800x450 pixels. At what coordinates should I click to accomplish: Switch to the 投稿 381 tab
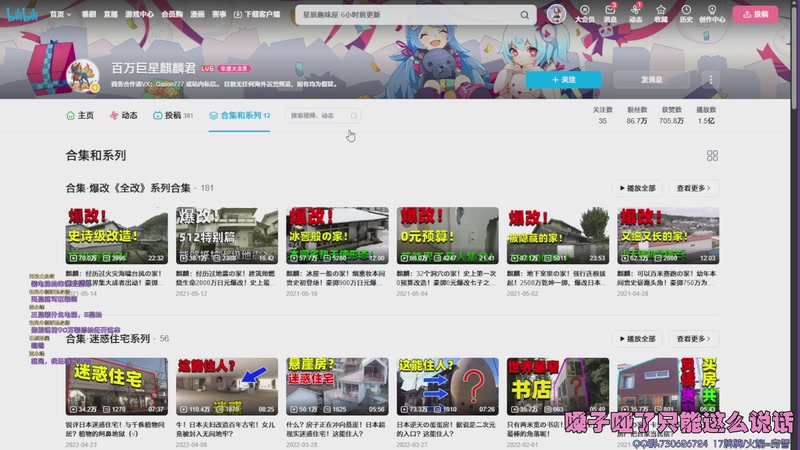[x=173, y=115]
